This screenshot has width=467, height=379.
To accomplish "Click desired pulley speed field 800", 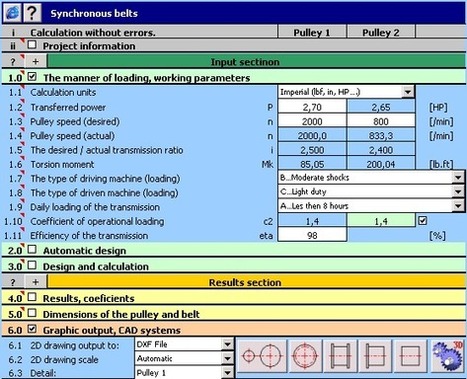I will (381, 121).
